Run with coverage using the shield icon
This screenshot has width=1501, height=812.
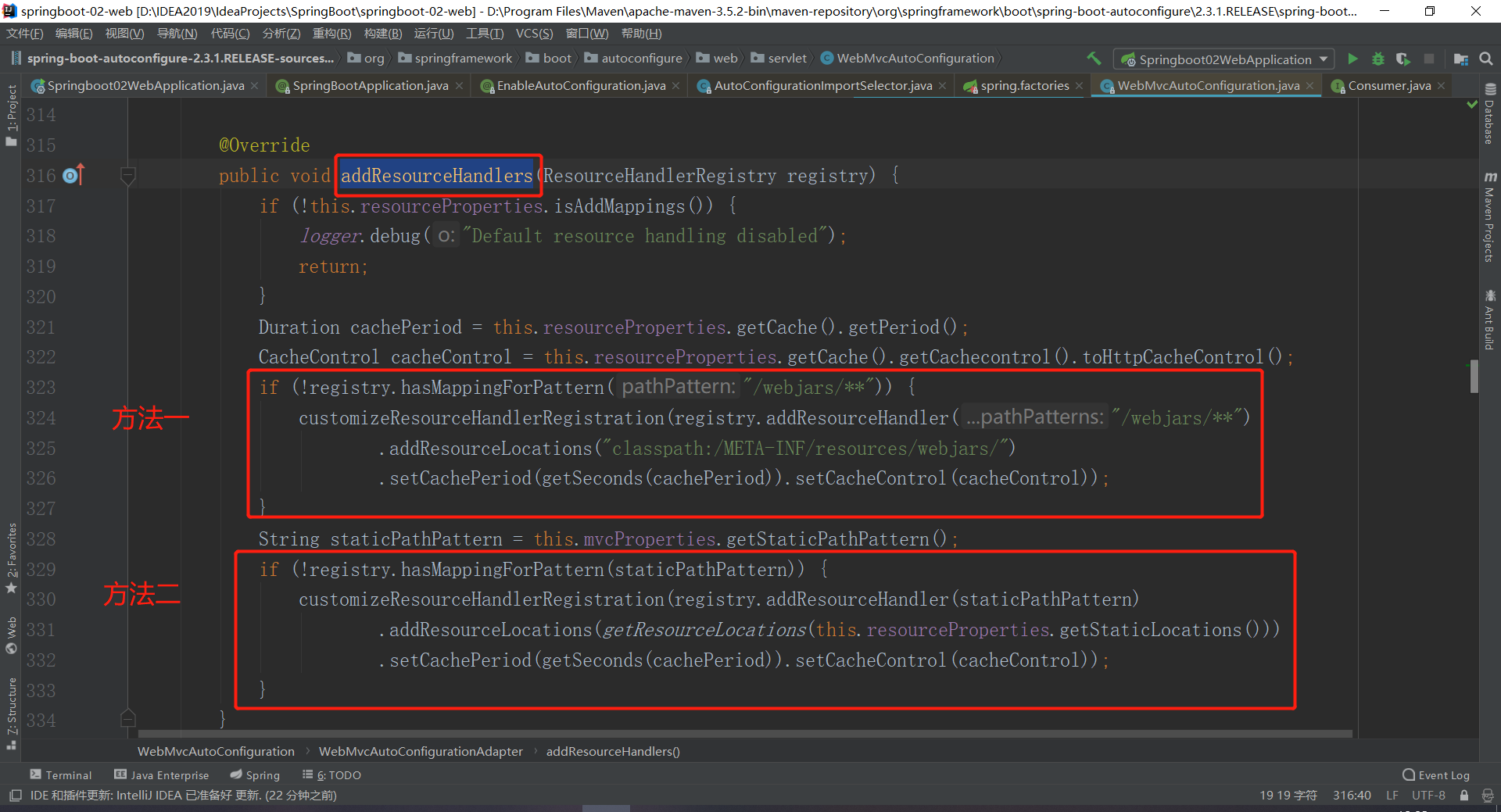tap(1403, 59)
